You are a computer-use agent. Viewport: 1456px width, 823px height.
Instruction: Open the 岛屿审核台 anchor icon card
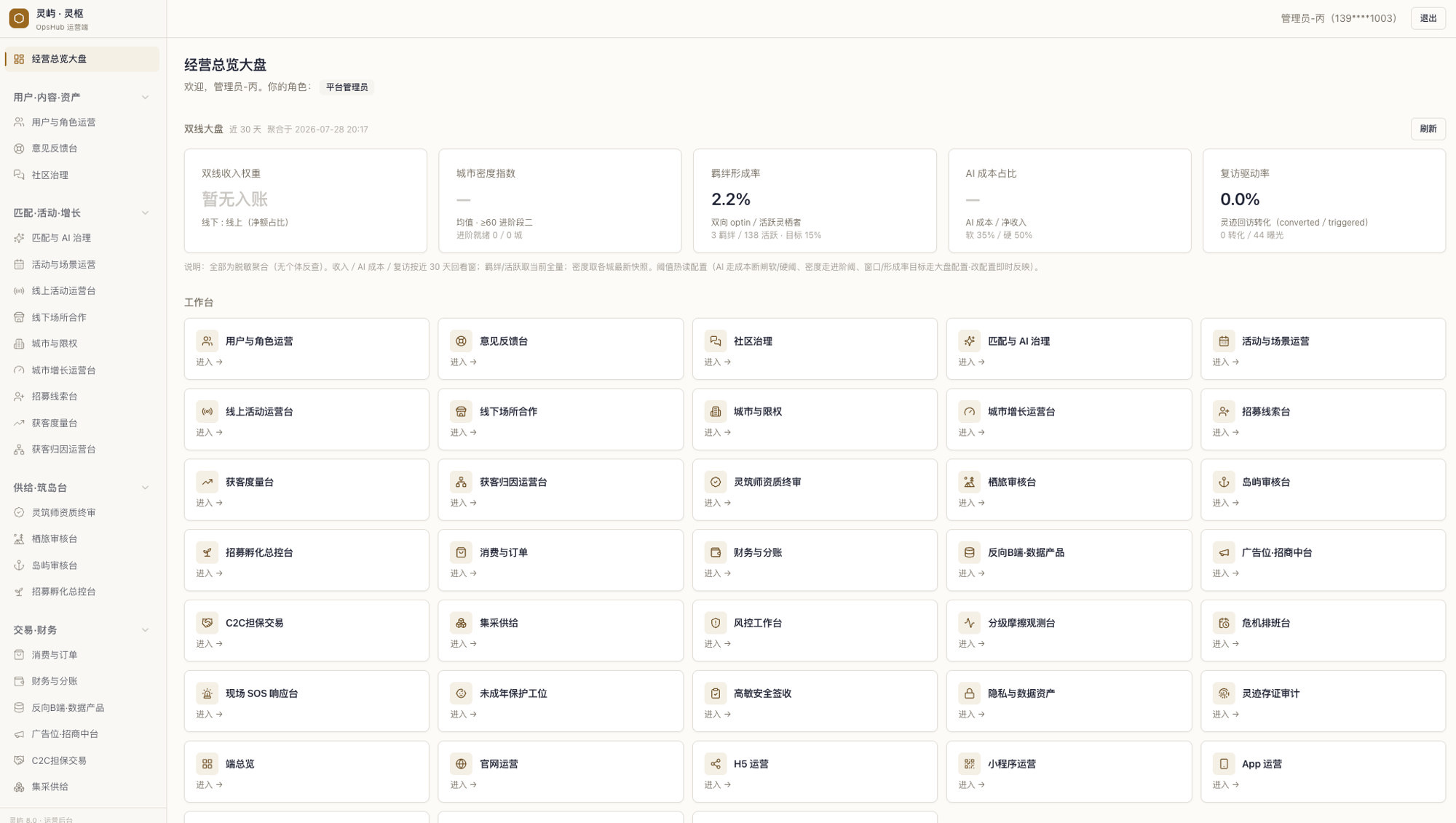click(x=1323, y=490)
